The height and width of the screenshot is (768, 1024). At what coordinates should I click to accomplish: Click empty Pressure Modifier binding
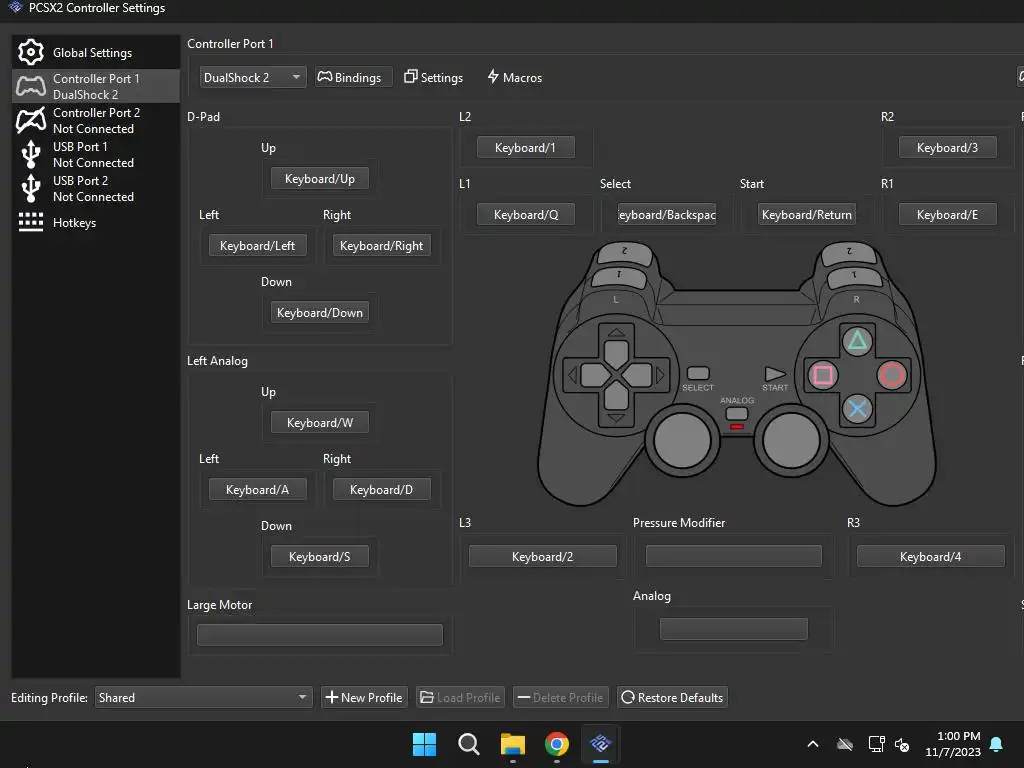click(734, 556)
